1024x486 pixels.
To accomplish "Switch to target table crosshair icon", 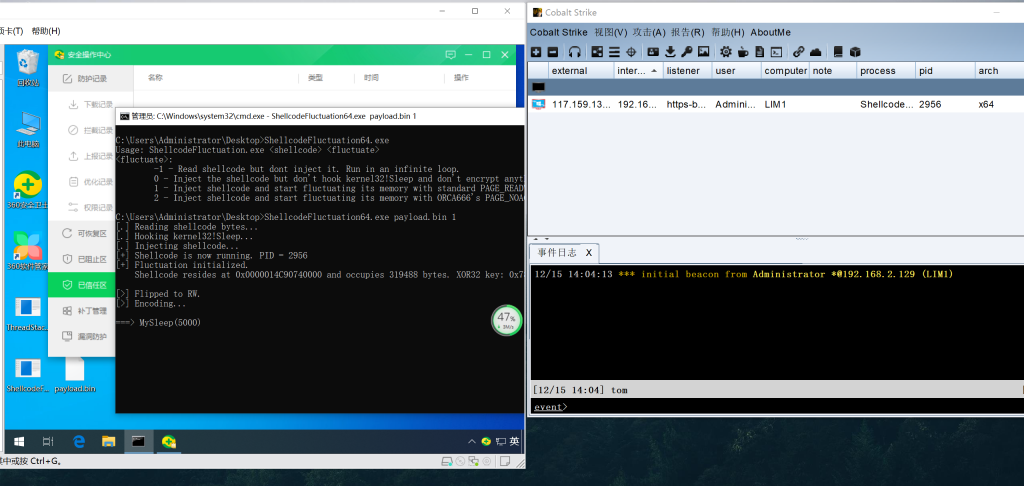I will [631, 52].
